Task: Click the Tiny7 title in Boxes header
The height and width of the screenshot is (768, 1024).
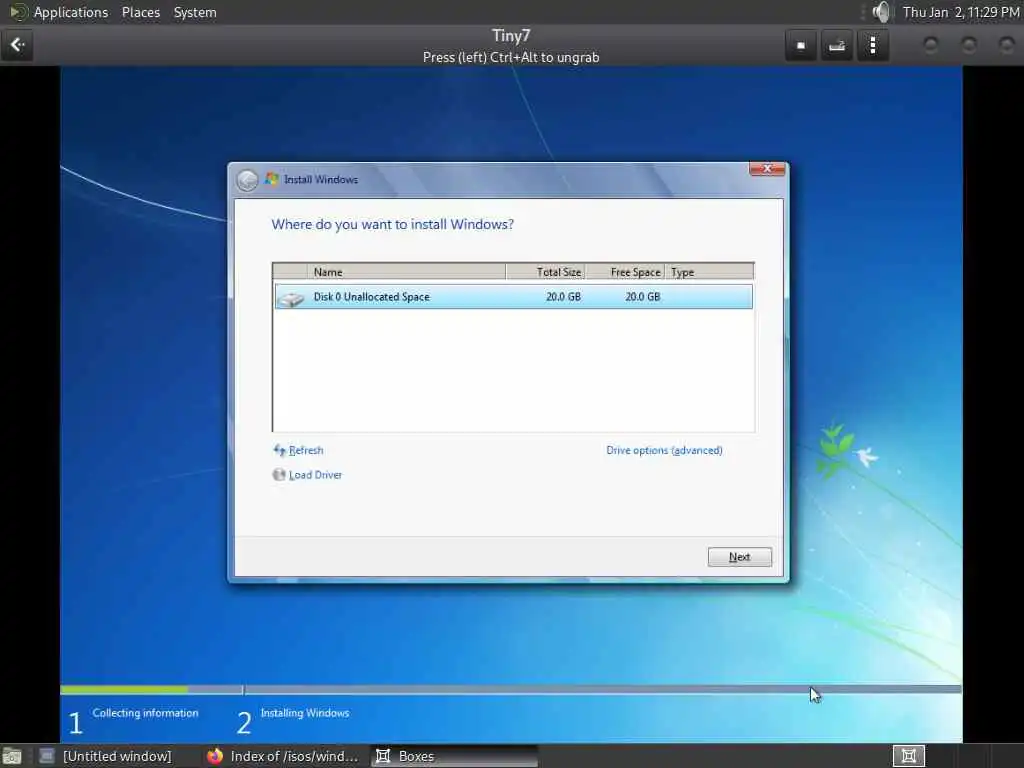Action: coord(511,35)
